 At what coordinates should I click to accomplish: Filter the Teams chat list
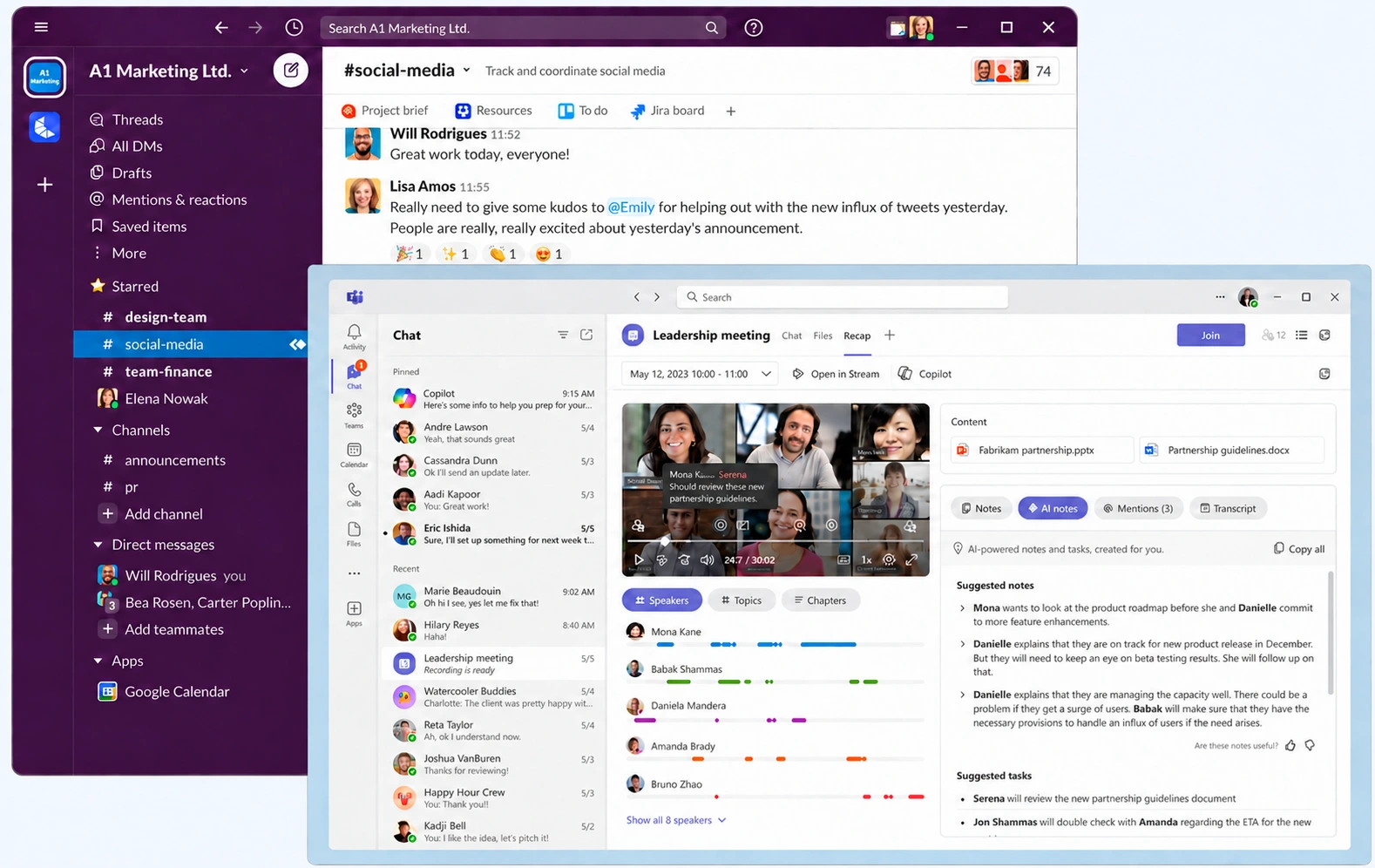click(563, 335)
